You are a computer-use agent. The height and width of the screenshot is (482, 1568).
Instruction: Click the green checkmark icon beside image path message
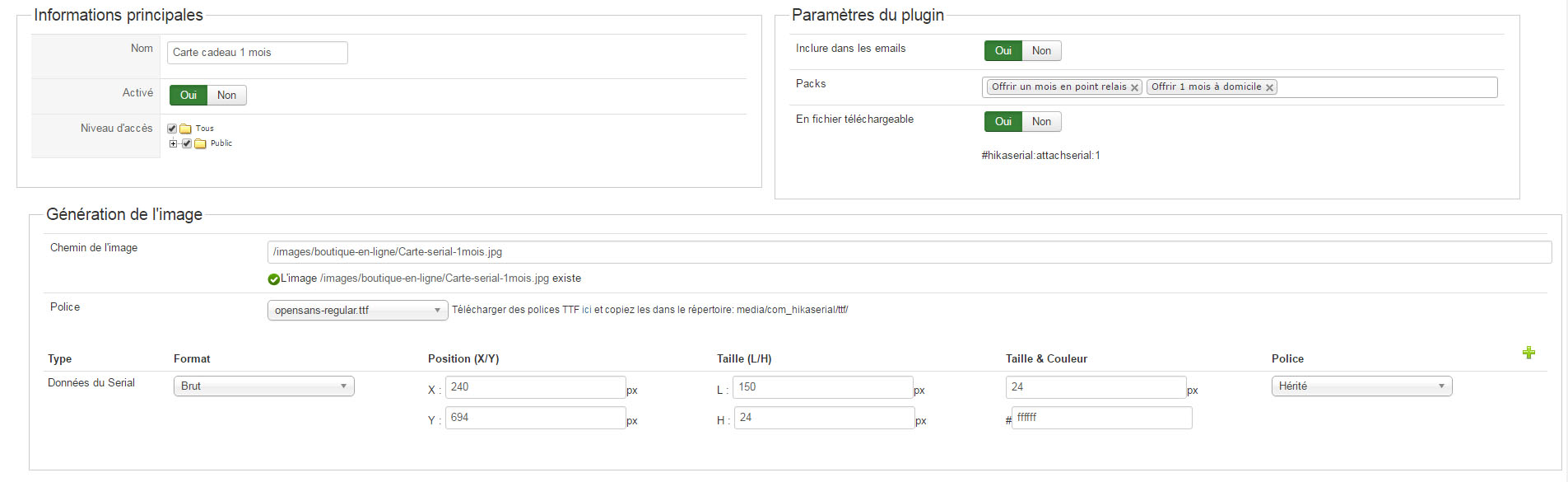pos(273,279)
